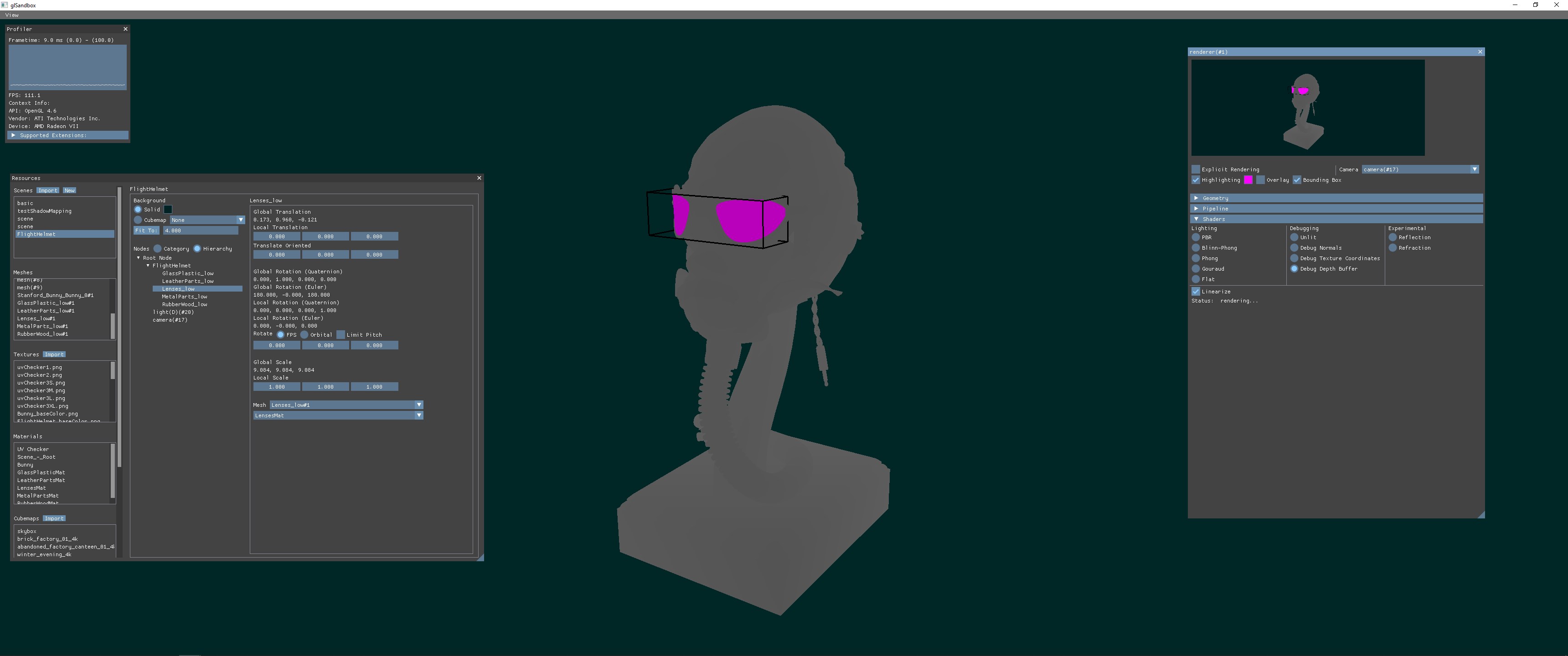Image resolution: width=1568 pixels, height=656 pixels.
Task: Open the View menu
Action: 11,15
